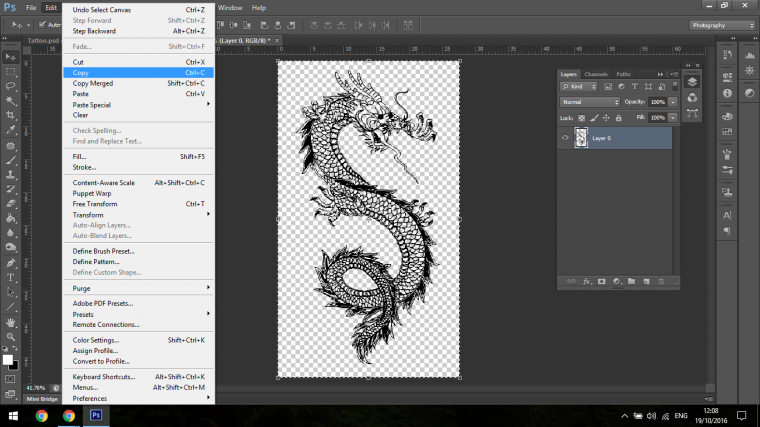
Task: Create a new layer group
Action: 631,281
